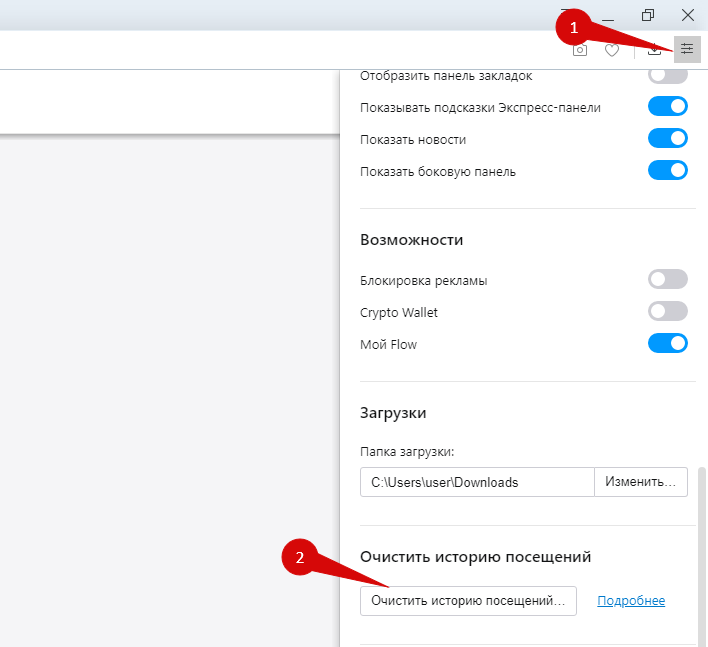Screen dimensions: 708x647
Task: Enable the bookmarks bar display toggle
Action: click(x=668, y=75)
